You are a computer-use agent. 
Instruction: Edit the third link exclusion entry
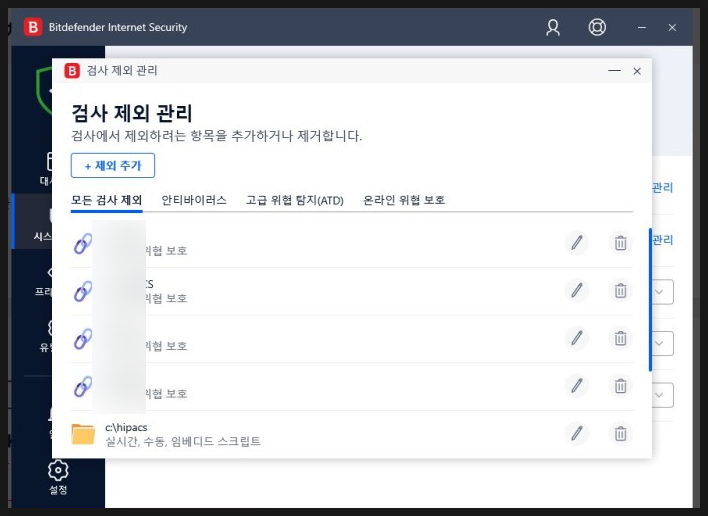577,338
